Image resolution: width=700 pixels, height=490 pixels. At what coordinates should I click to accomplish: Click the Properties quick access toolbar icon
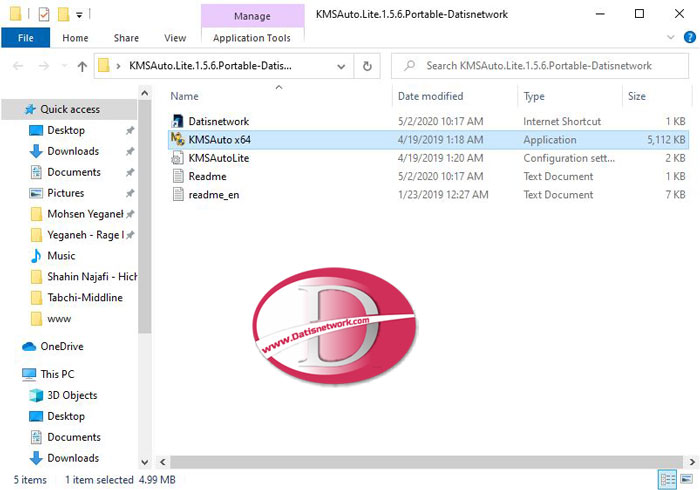[x=44, y=14]
